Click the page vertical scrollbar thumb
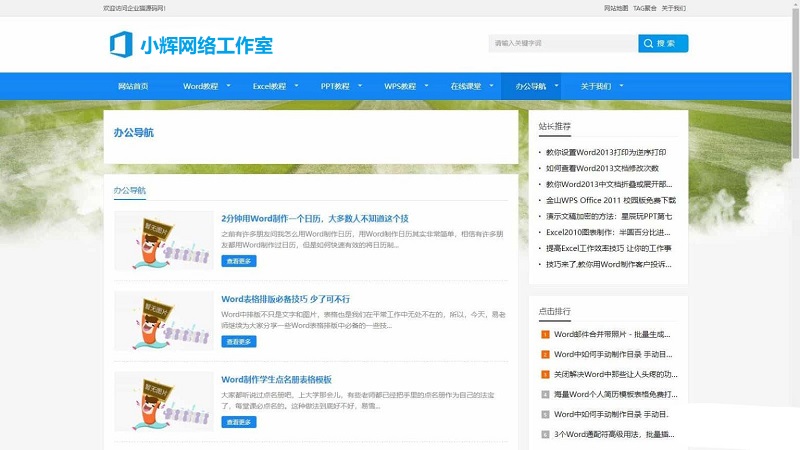The width and height of the screenshot is (800, 450). (795, 82)
